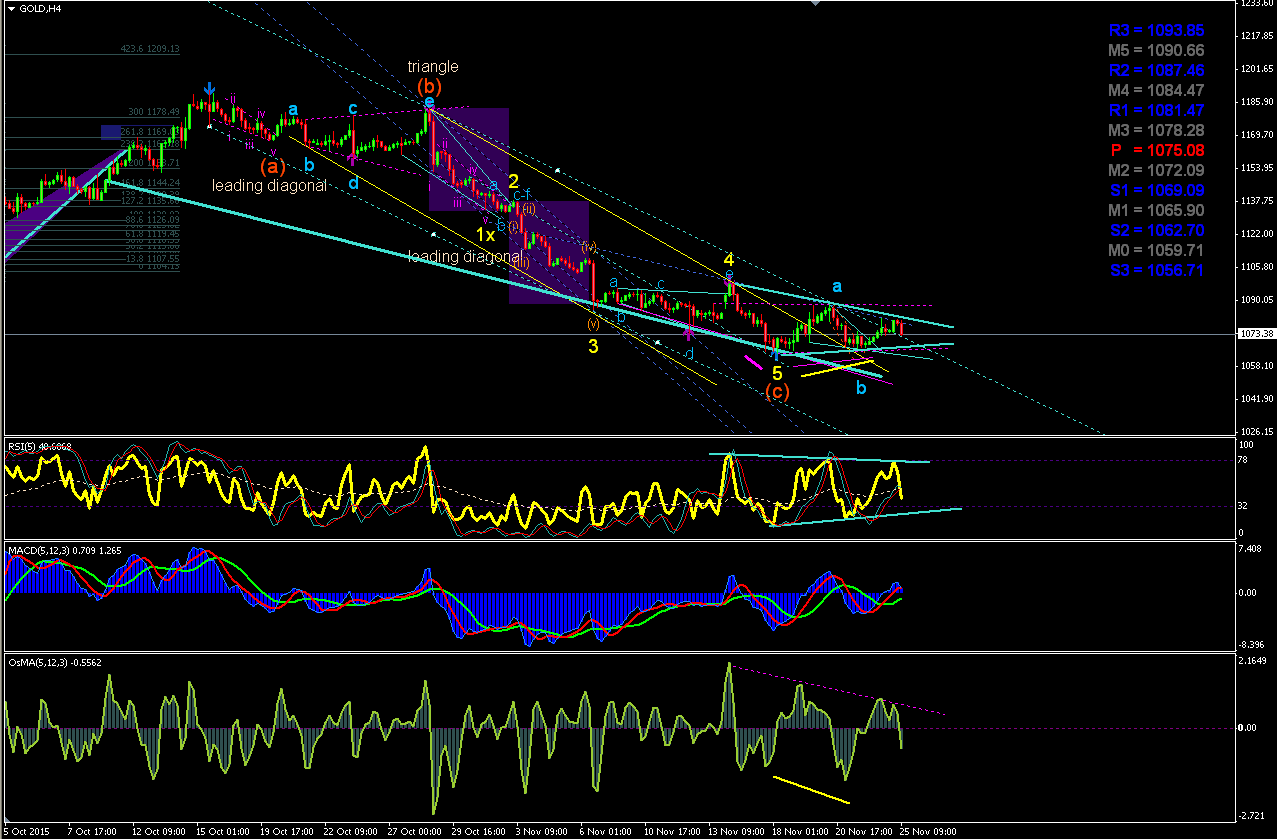Select the yellow wave 3 label

(x=593, y=346)
